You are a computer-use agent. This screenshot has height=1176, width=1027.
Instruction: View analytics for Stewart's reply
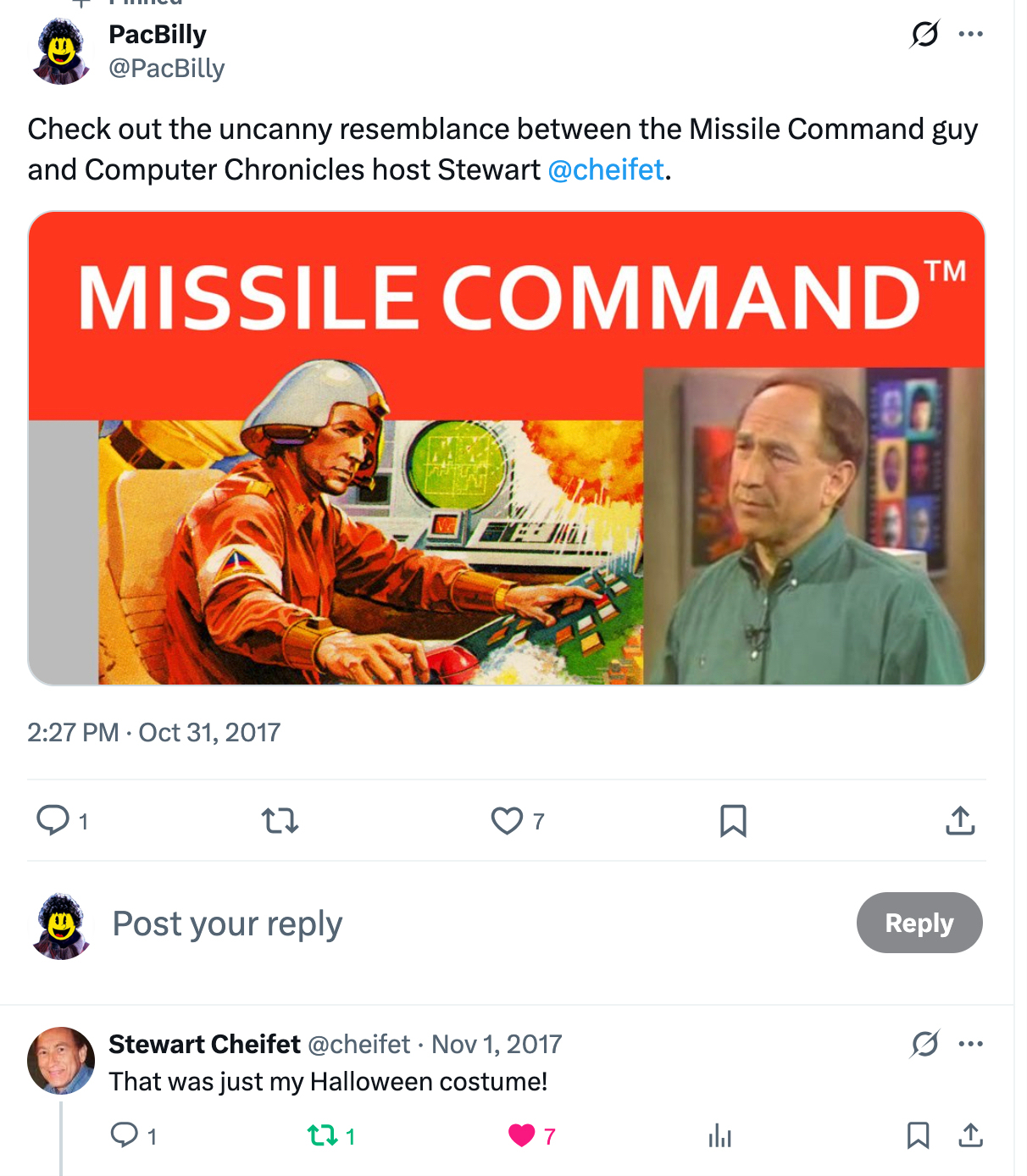point(719,1134)
